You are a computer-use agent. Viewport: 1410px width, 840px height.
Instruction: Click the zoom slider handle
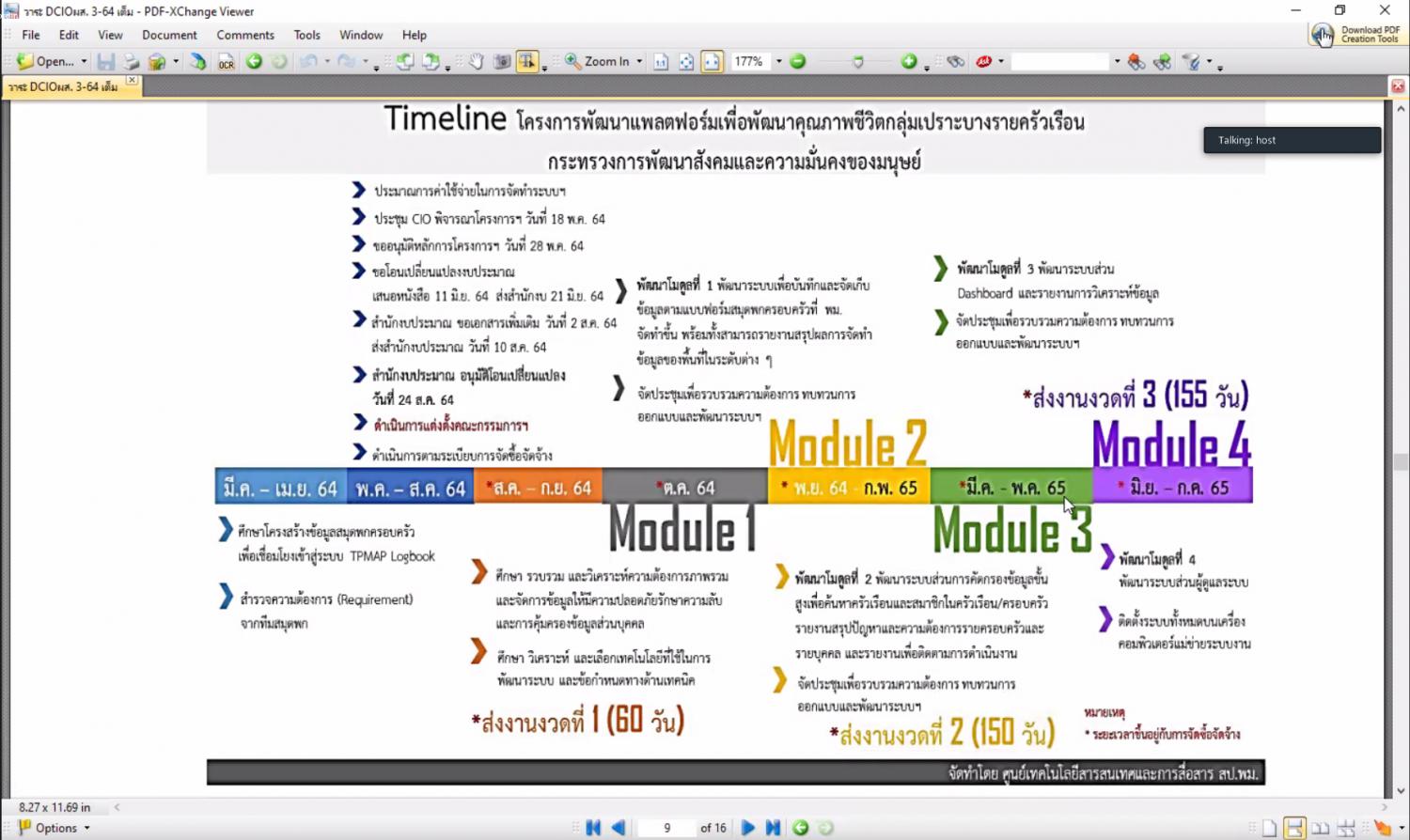coord(858,62)
